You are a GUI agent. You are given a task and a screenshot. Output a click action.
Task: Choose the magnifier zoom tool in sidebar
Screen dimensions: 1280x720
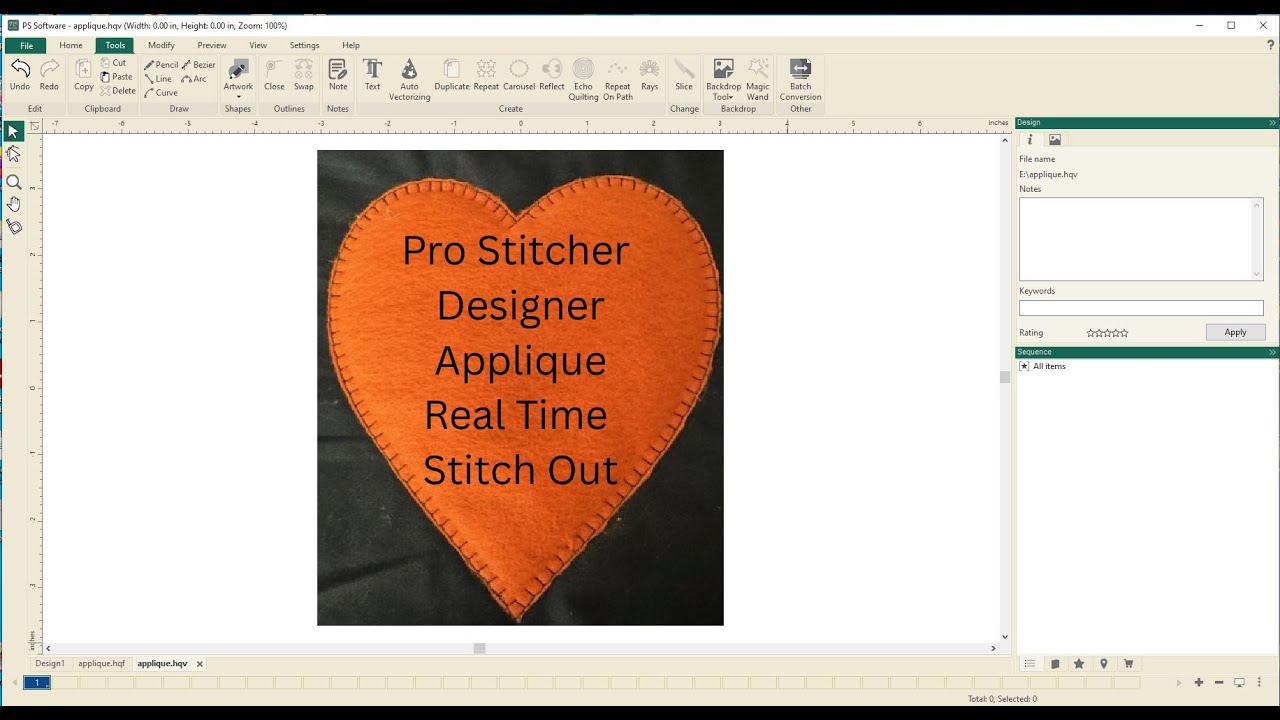[x=14, y=182]
